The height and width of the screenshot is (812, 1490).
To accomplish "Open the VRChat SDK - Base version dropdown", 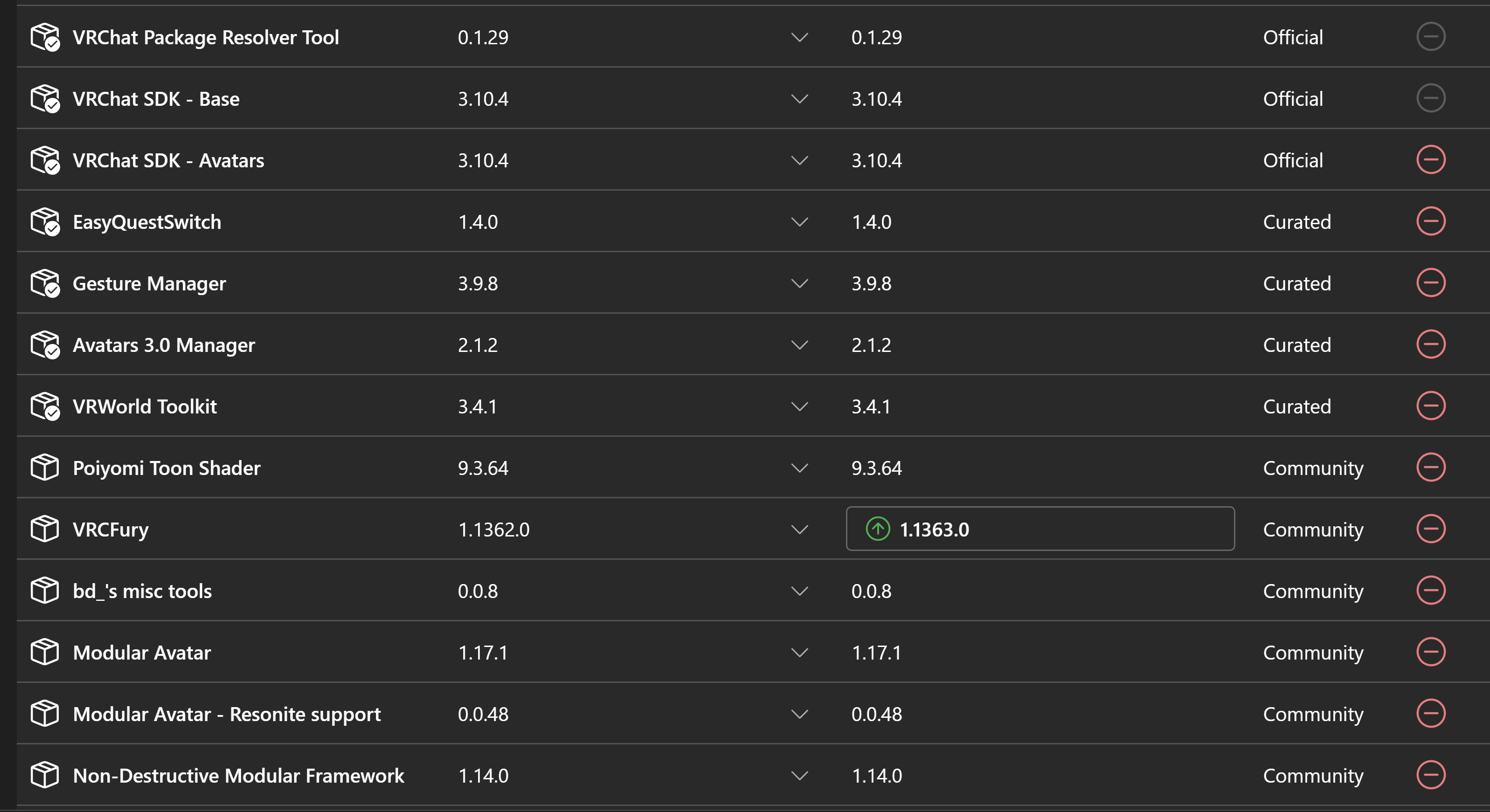I will tap(799, 99).
